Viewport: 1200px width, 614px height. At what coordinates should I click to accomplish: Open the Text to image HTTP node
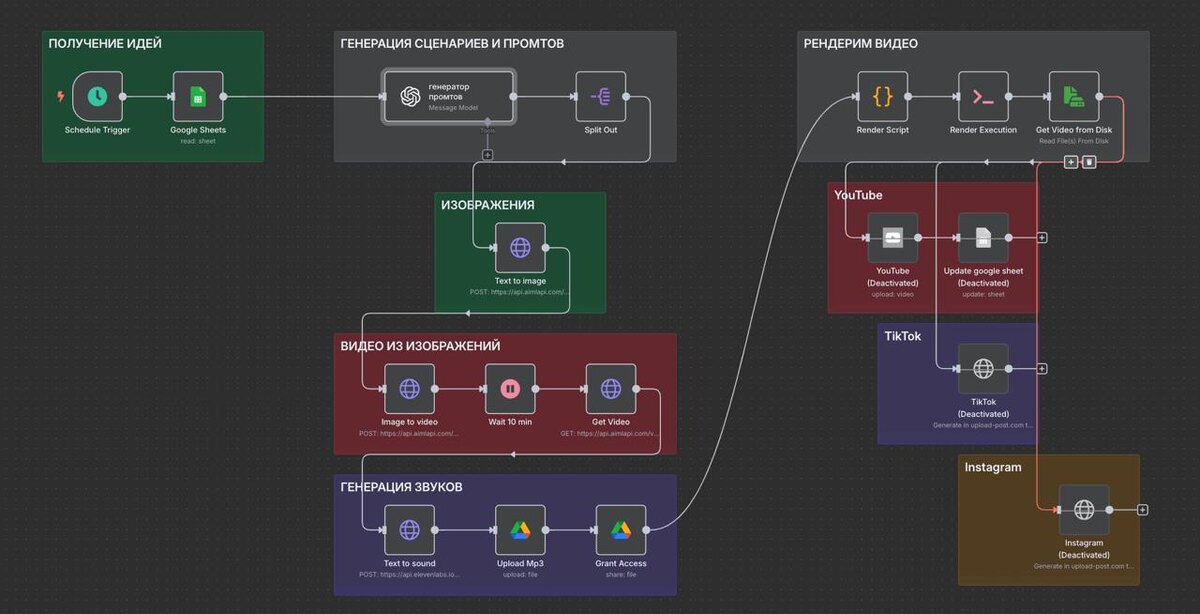click(x=520, y=248)
